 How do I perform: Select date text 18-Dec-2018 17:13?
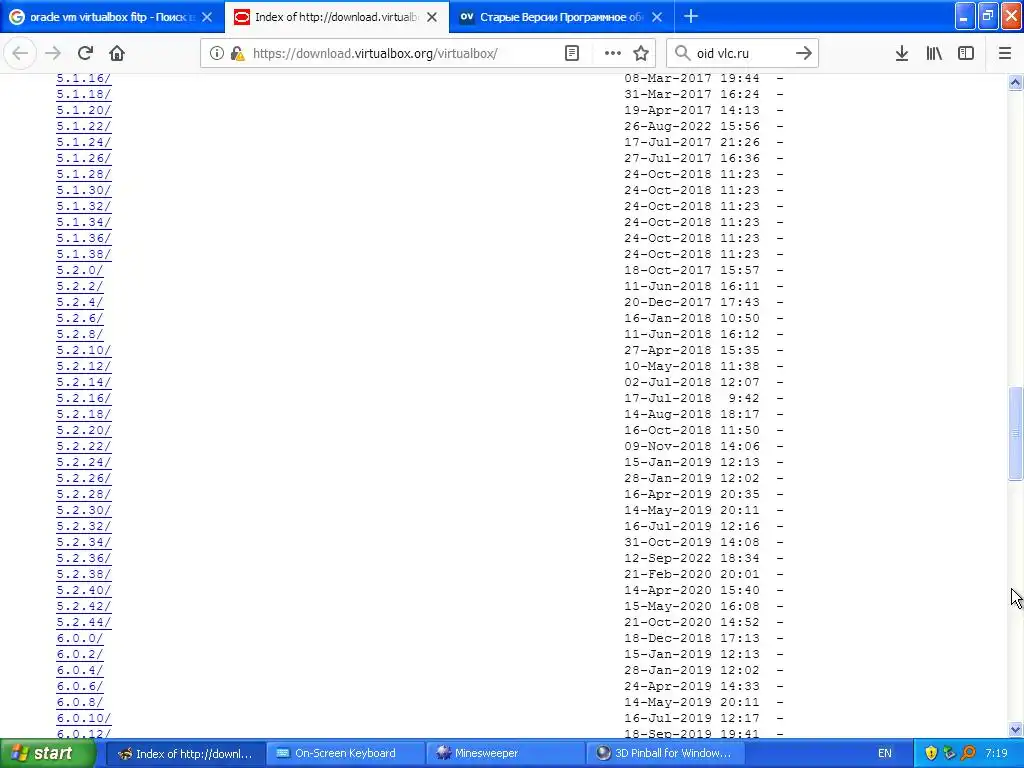[x=692, y=638]
